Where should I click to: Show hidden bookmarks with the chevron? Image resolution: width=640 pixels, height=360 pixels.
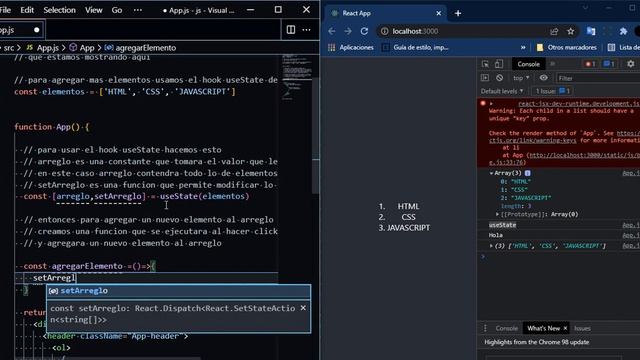[x=523, y=48]
